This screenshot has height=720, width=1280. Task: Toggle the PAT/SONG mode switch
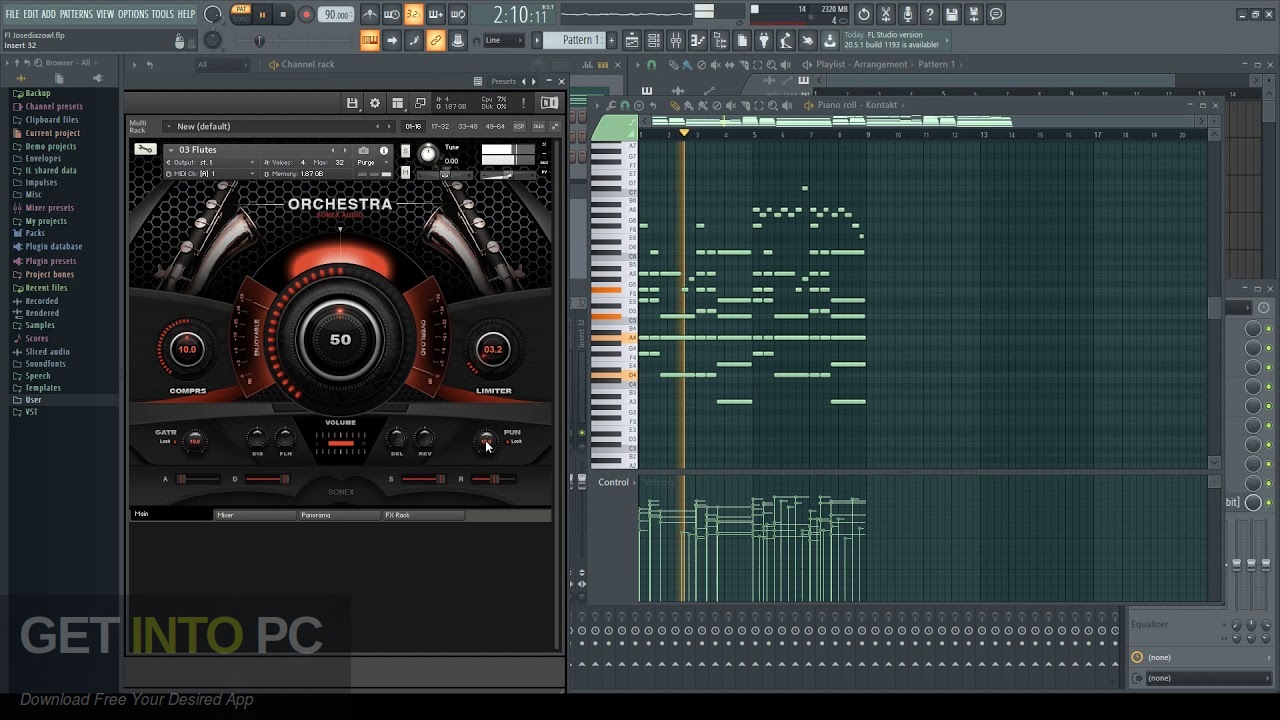pos(240,14)
